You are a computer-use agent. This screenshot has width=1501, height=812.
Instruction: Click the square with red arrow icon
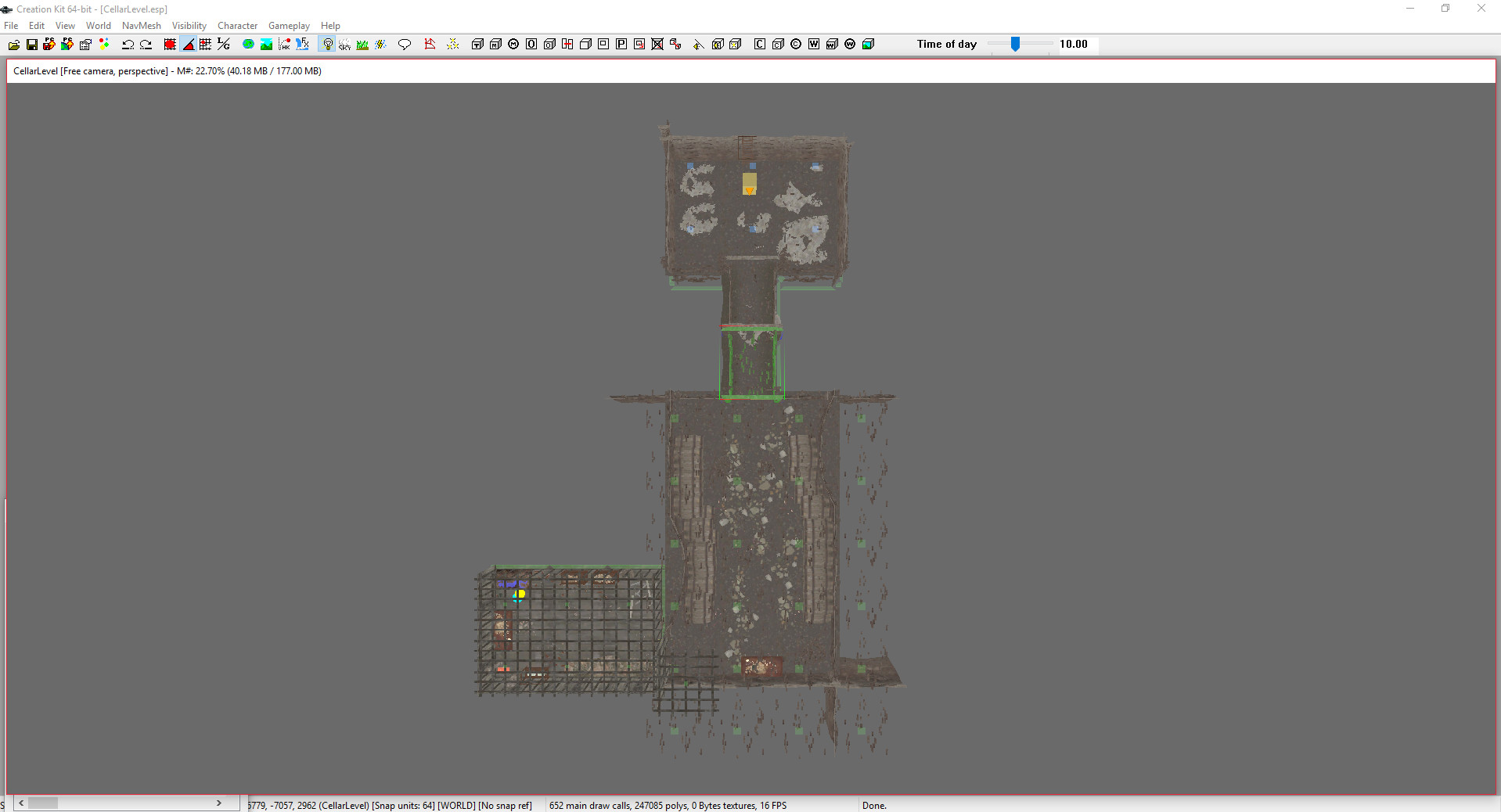coord(639,45)
